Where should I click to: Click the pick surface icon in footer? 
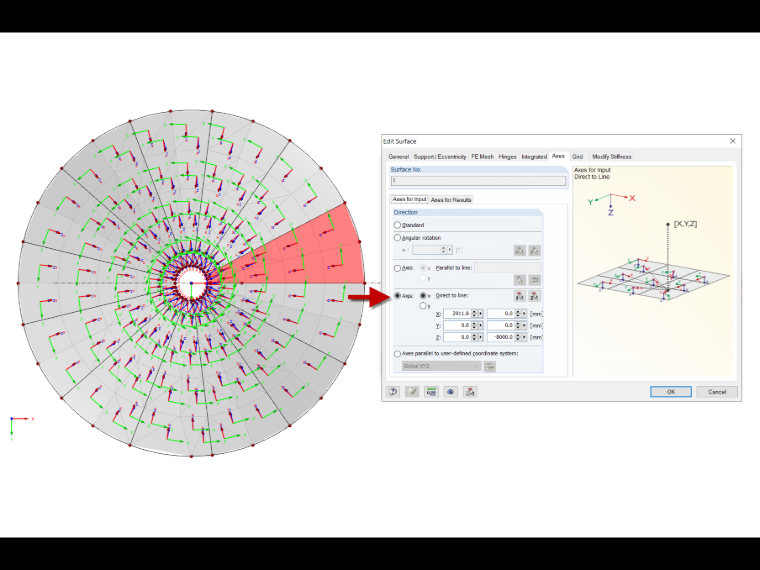(470, 392)
